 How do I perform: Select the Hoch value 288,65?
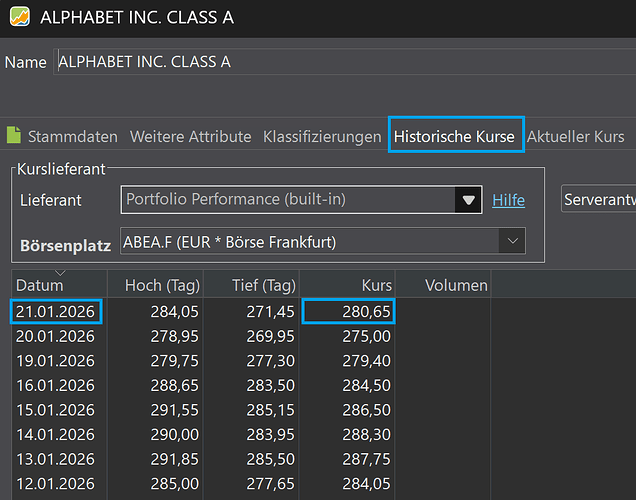pyautogui.click(x=174, y=385)
